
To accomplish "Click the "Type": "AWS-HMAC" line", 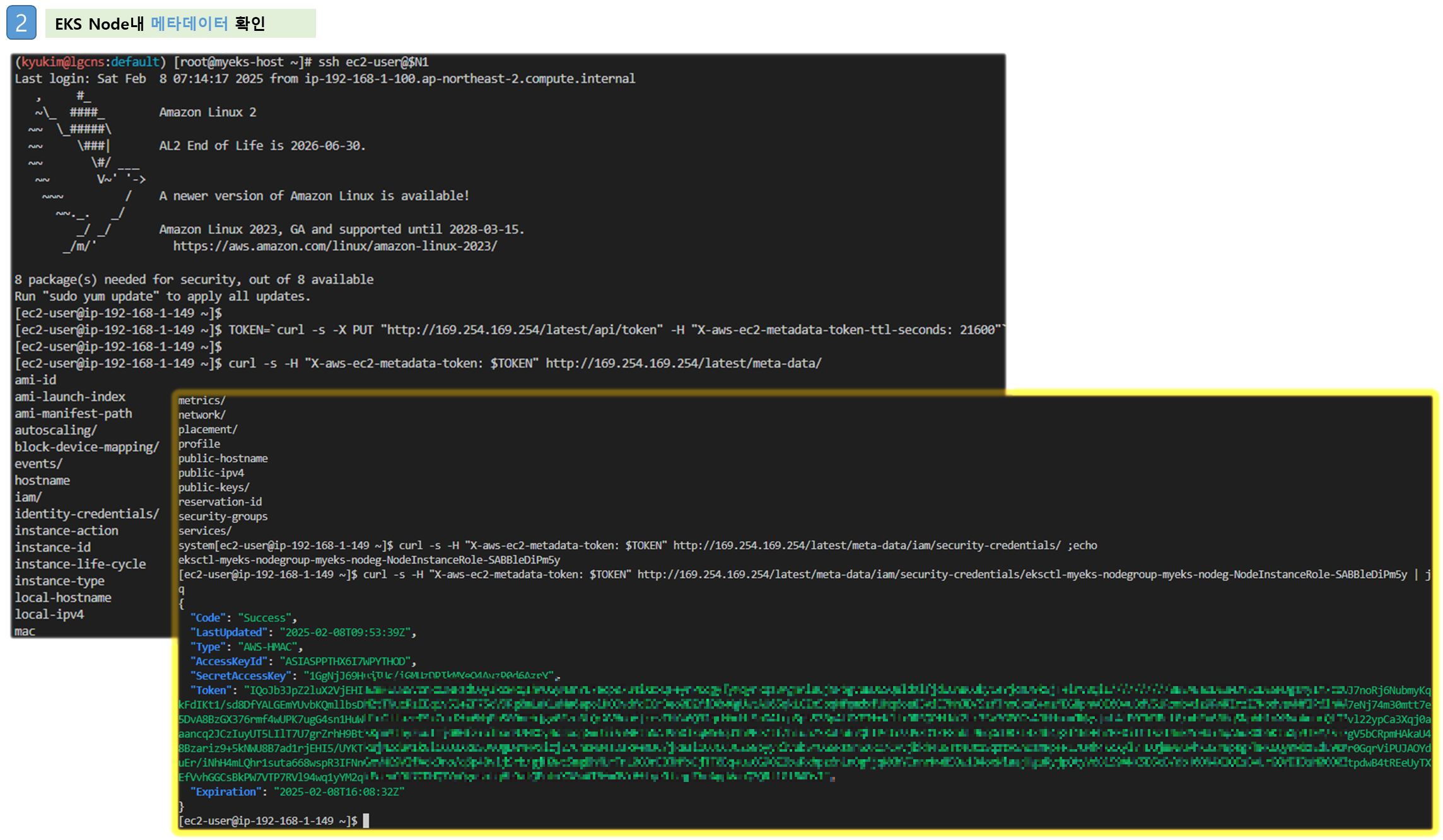I will coord(246,647).
